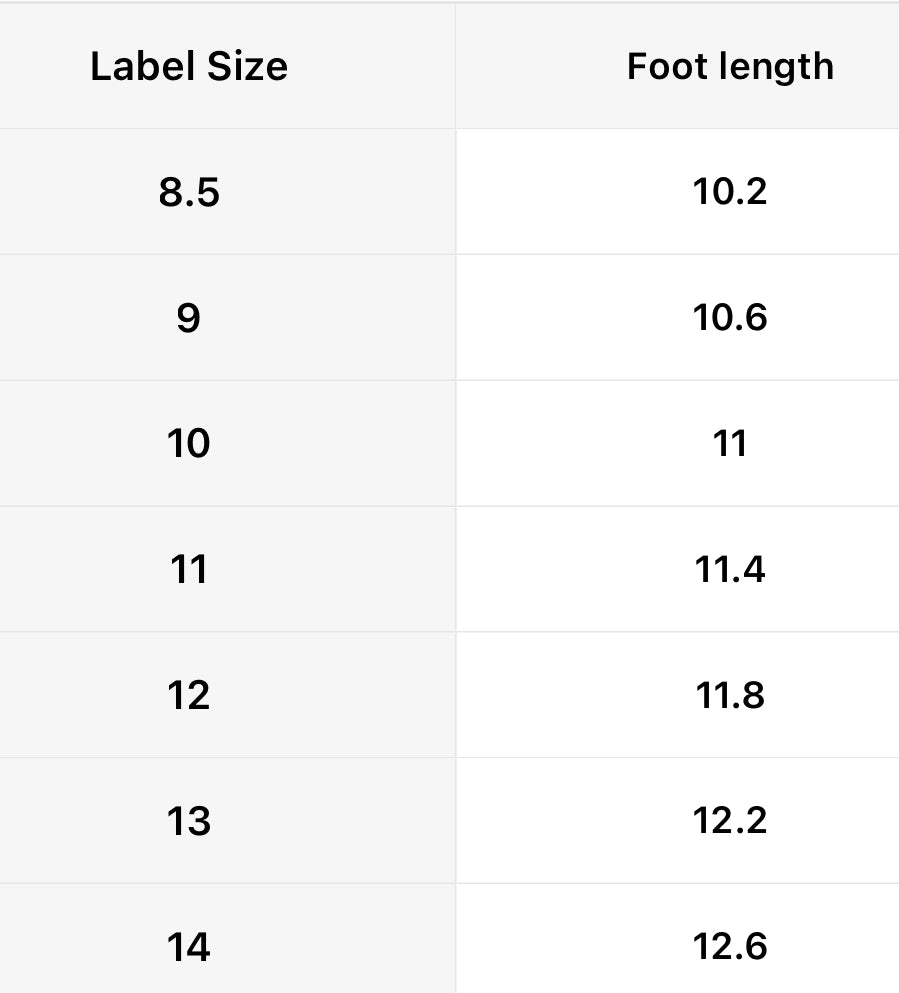Click the 11.4 foot length value
The width and height of the screenshot is (899, 993).
[730, 569]
